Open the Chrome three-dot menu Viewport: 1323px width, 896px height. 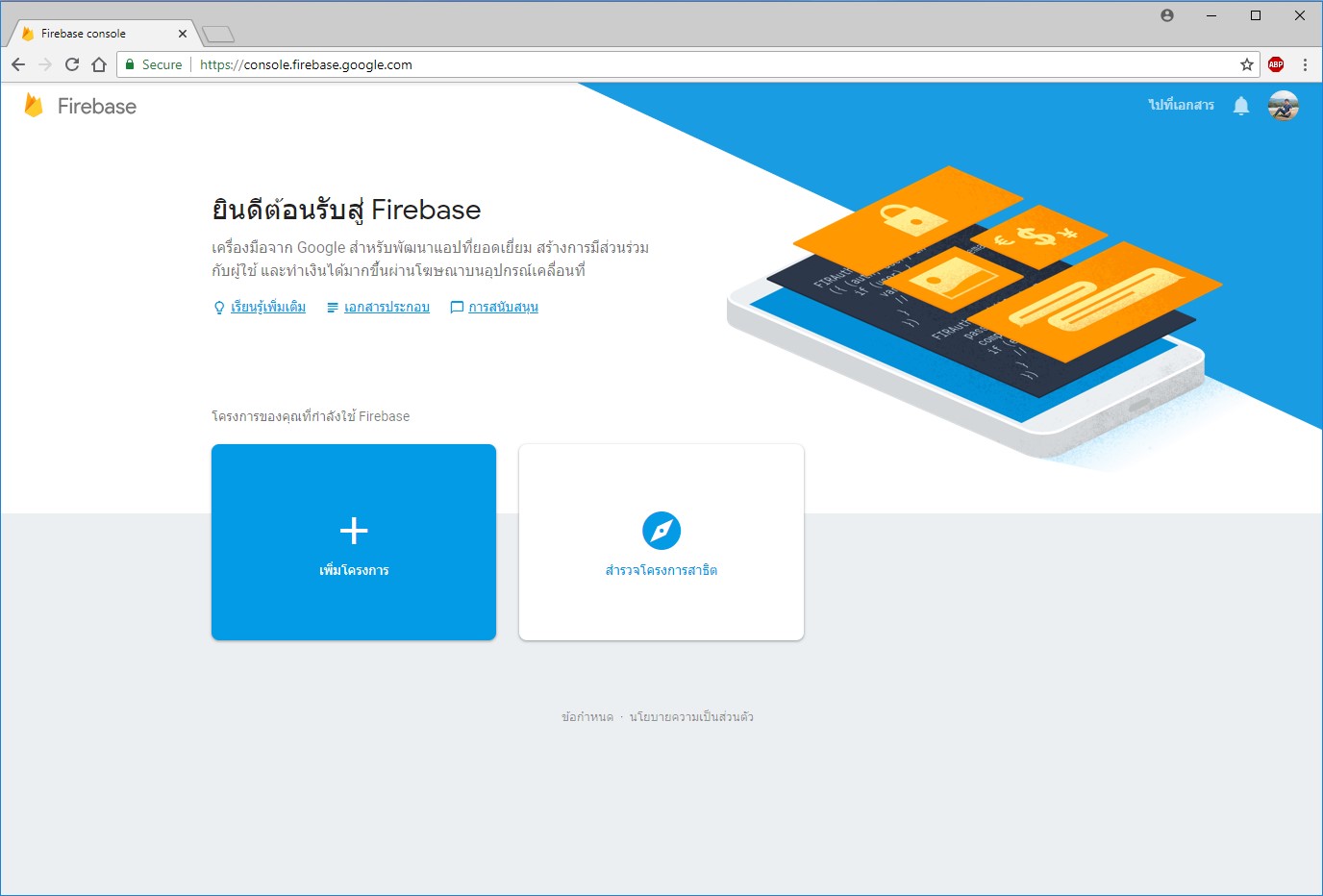pos(1304,64)
